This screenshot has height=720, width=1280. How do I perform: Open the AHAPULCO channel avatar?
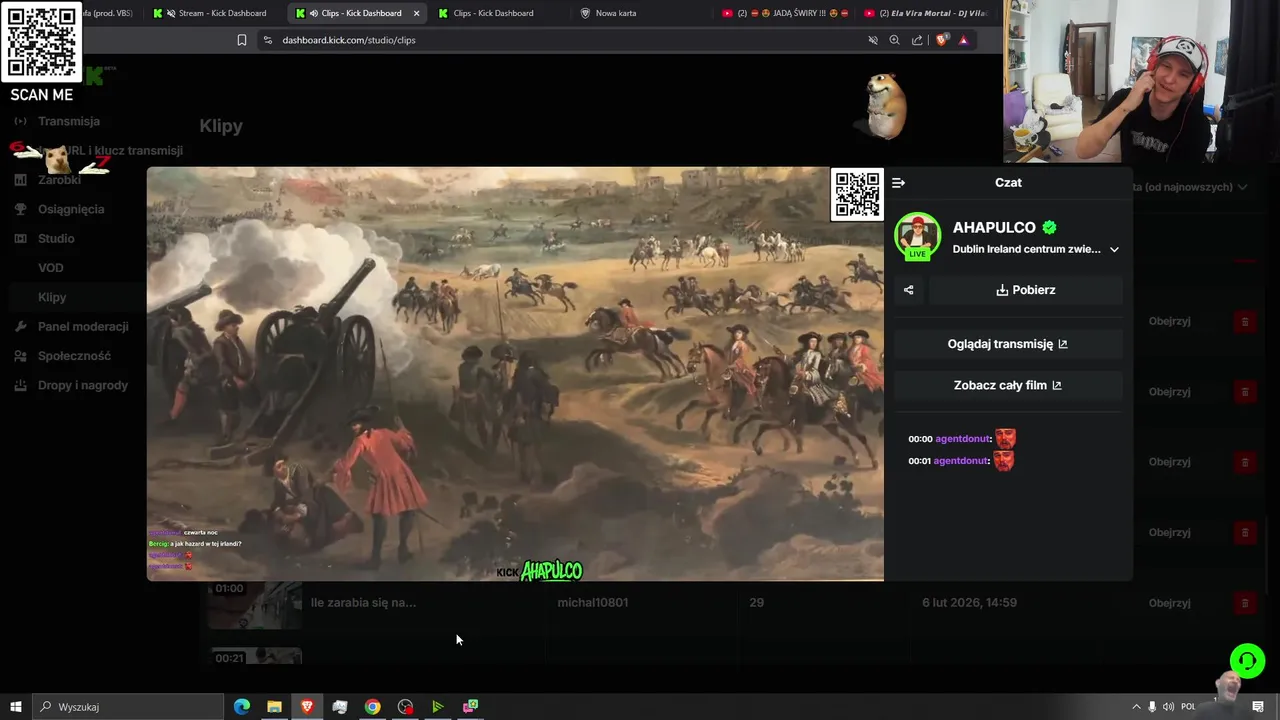(x=917, y=236)
